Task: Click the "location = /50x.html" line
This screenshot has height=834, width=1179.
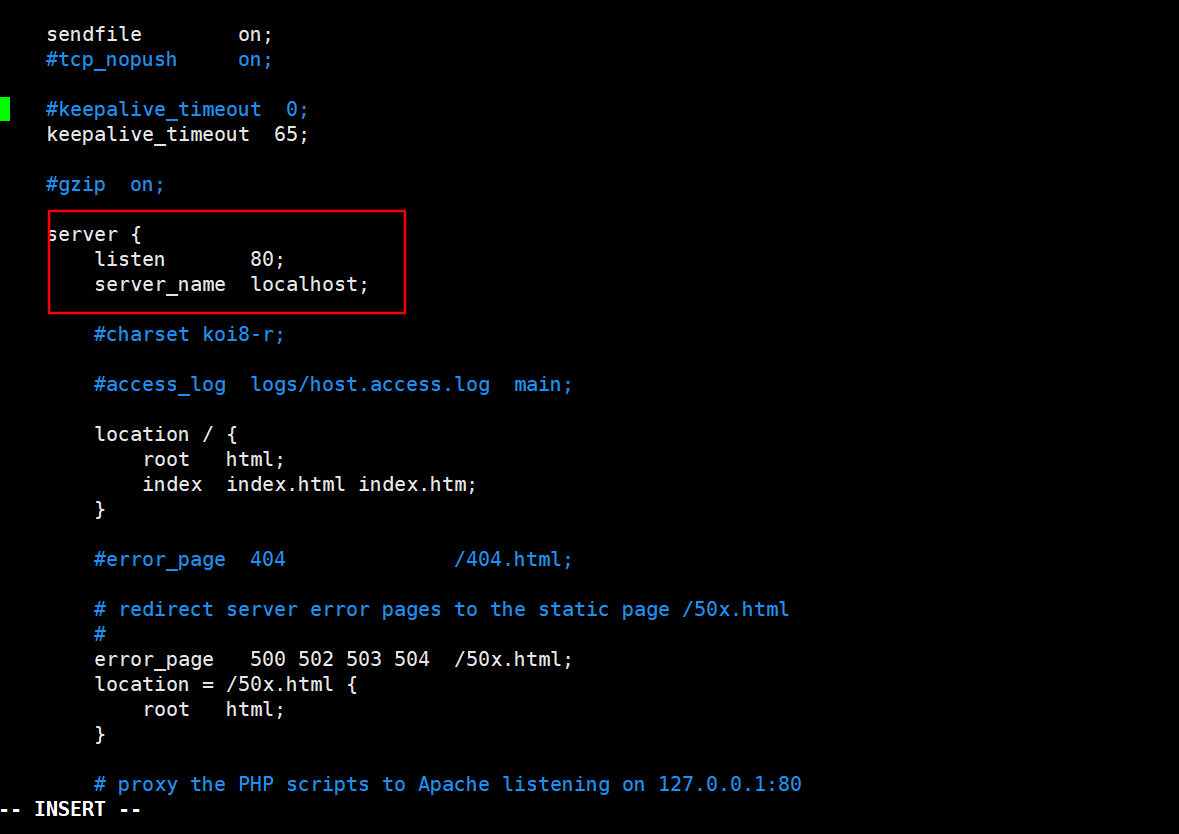Action: (x=225, y=684)
